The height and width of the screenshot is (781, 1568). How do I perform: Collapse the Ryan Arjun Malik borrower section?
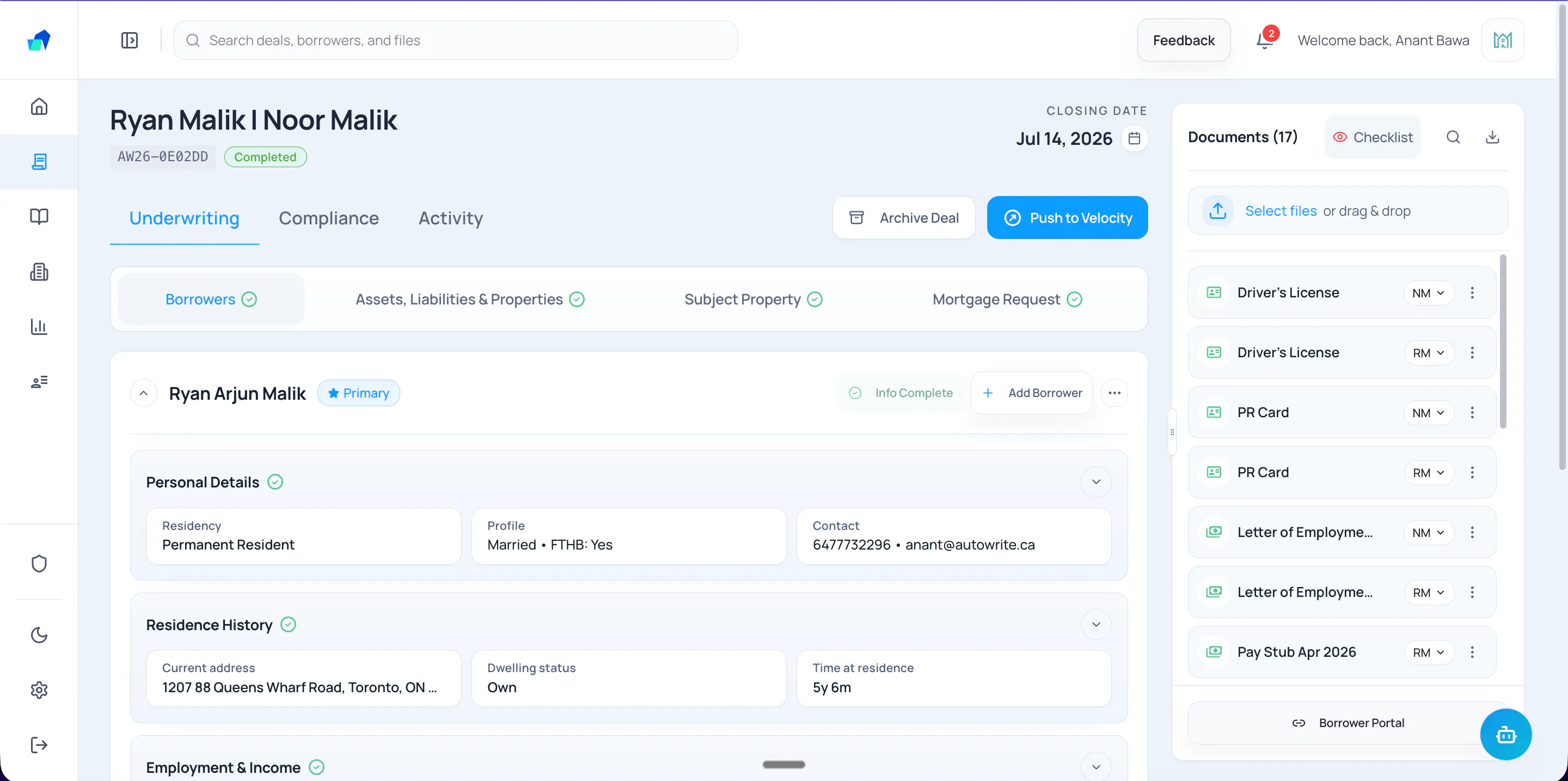coord(144,393)
